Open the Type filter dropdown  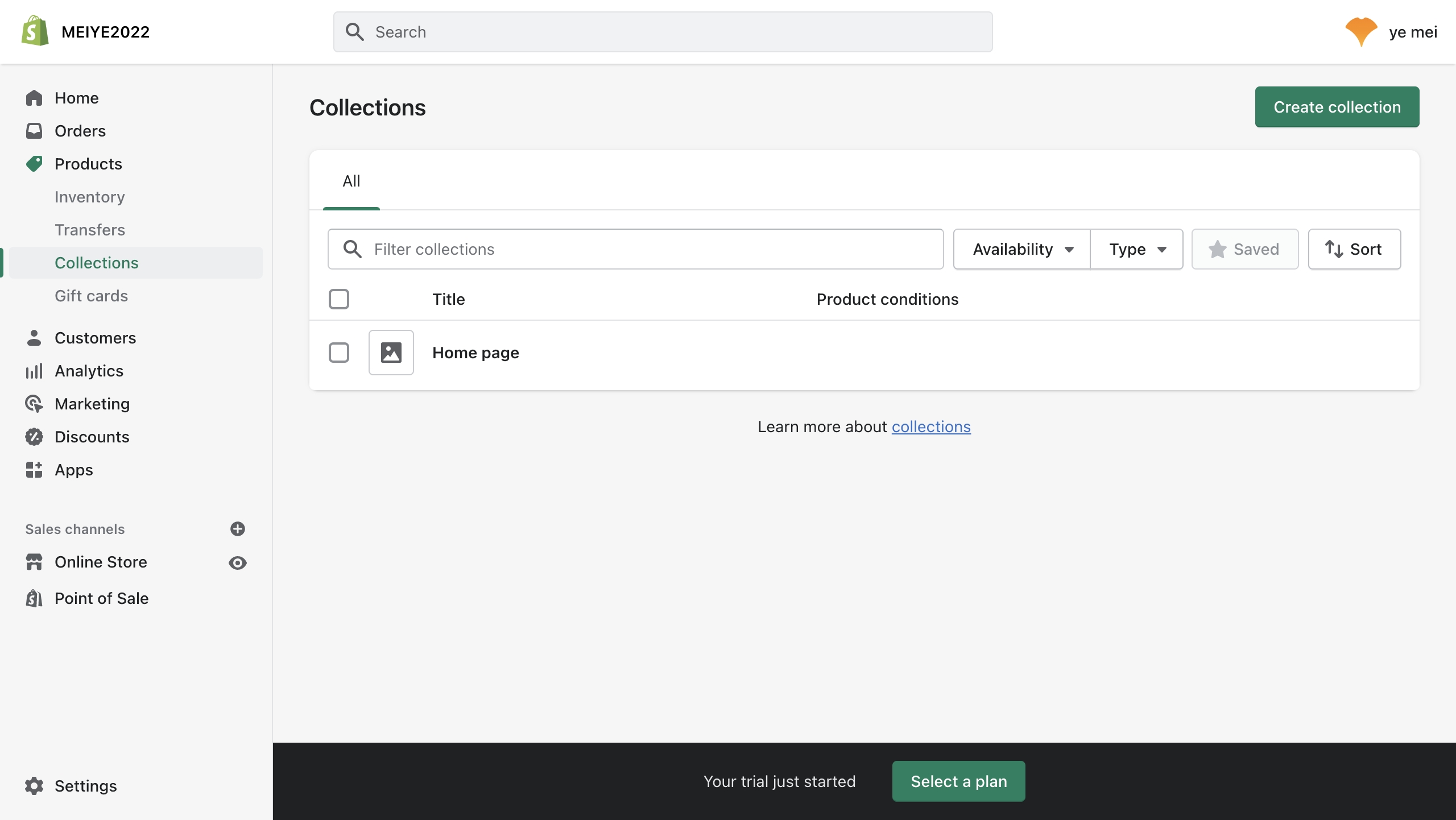1137,249
